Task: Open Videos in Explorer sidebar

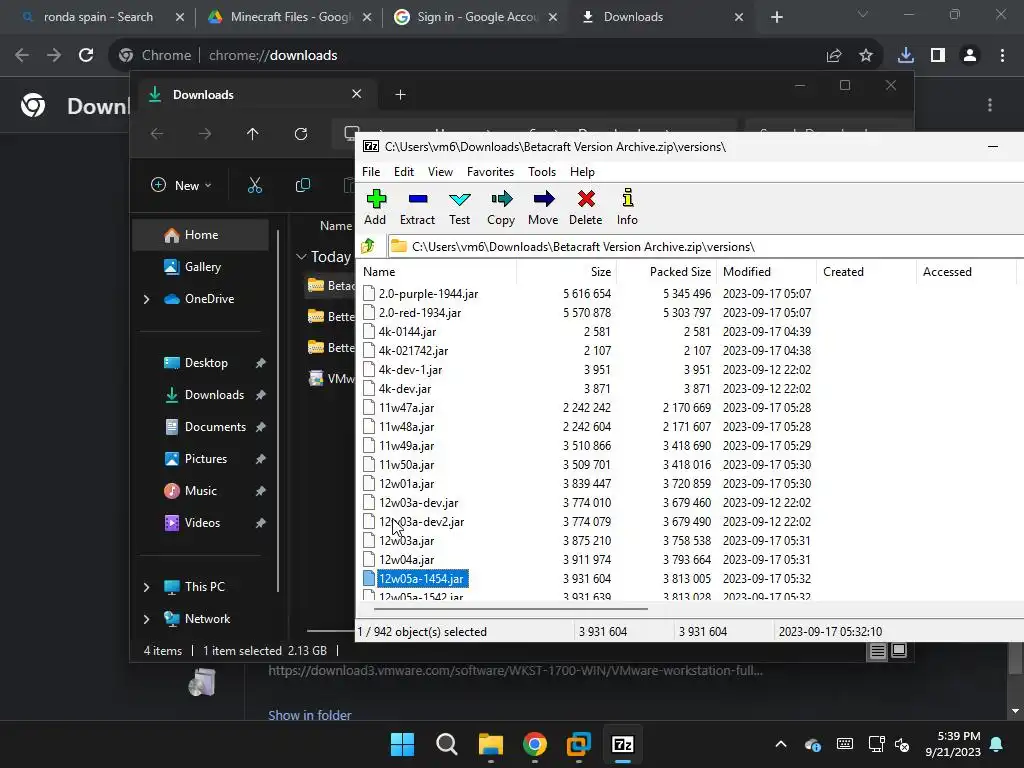Action: click(202, 522)
